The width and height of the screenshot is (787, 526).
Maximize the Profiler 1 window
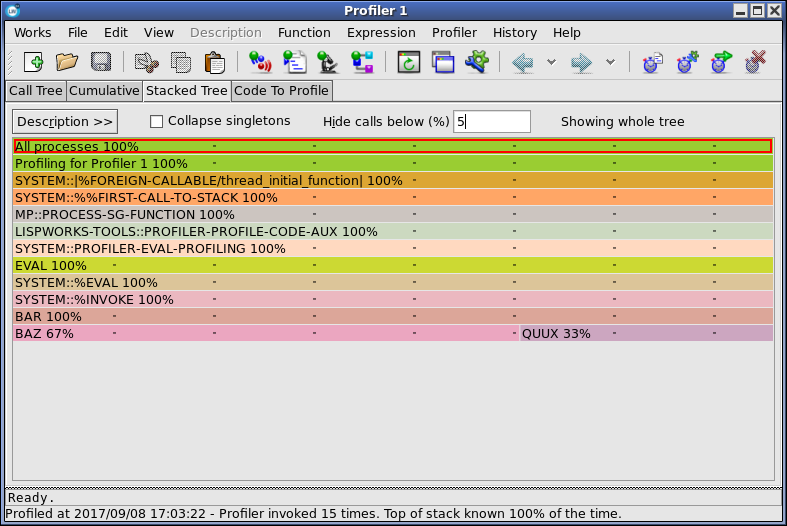[x=758, y=10]
